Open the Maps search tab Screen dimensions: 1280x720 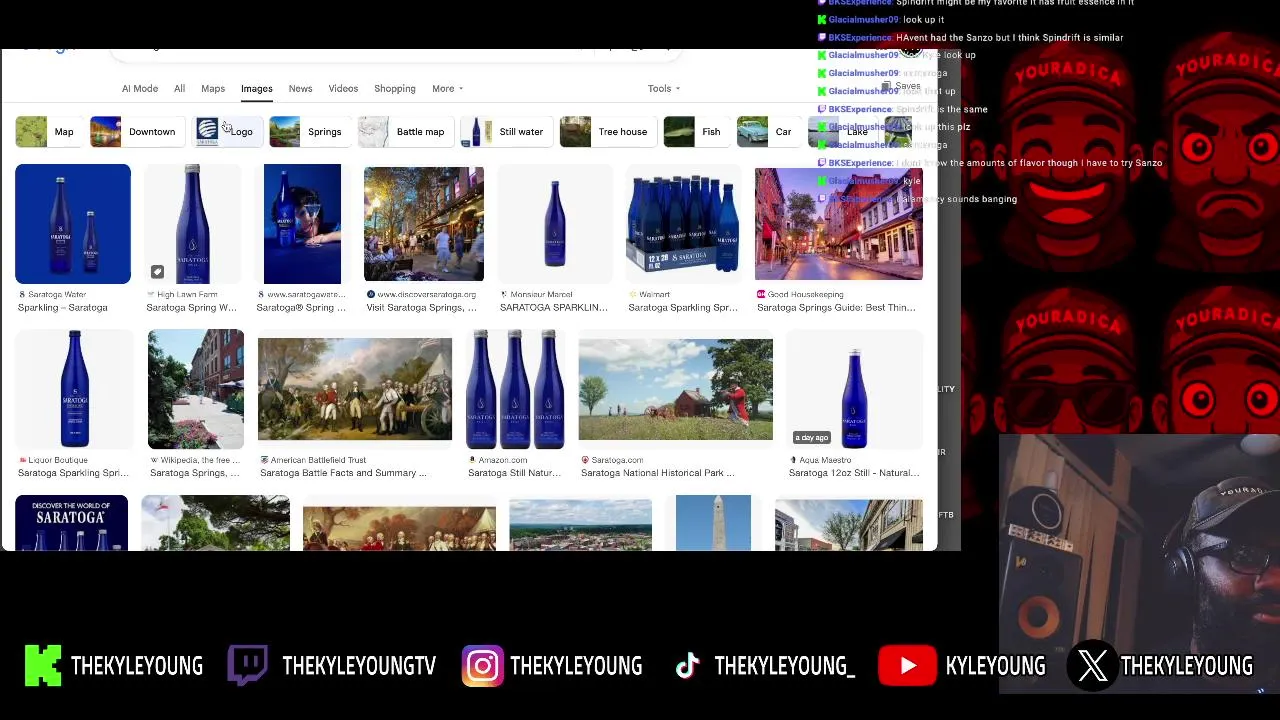(213, 89)
